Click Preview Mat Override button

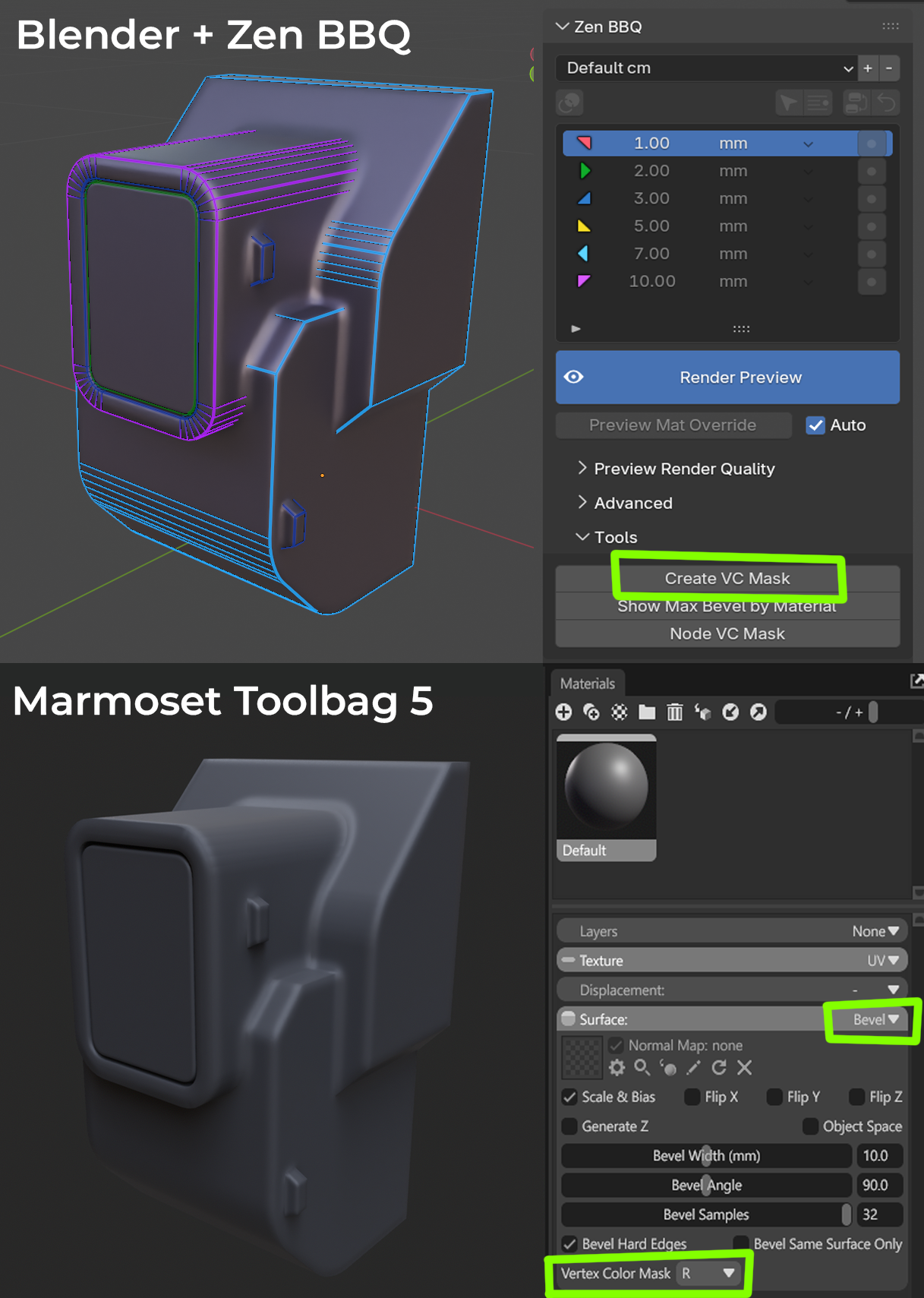(x=673, y=425)
